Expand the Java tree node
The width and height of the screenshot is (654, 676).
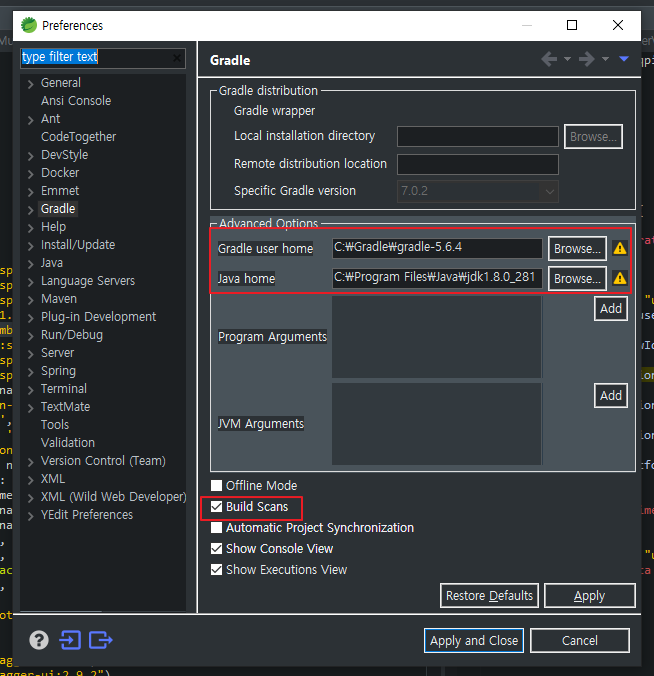[31, 264]
